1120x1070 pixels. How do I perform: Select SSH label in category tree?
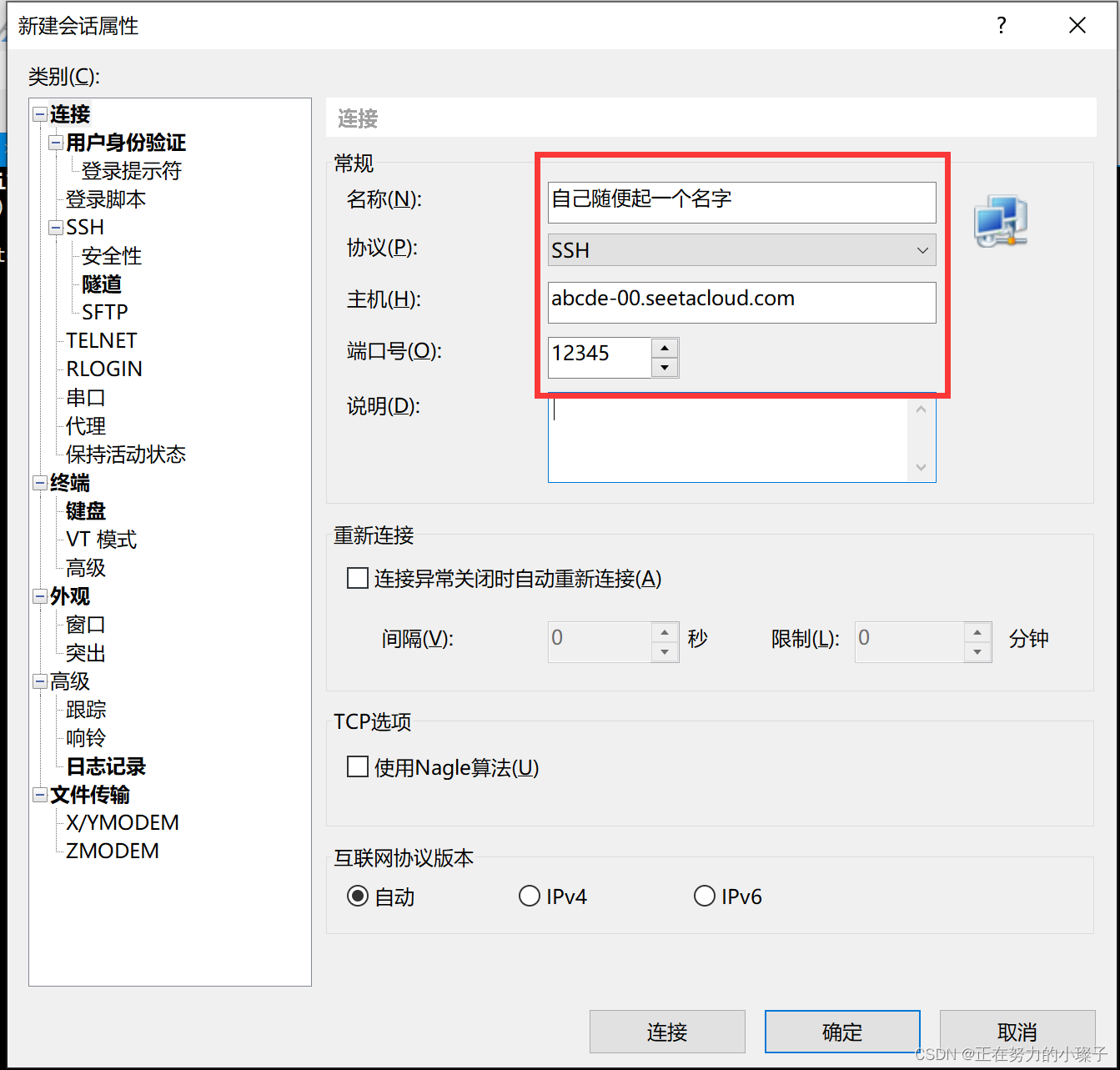(x=85, y=228)
